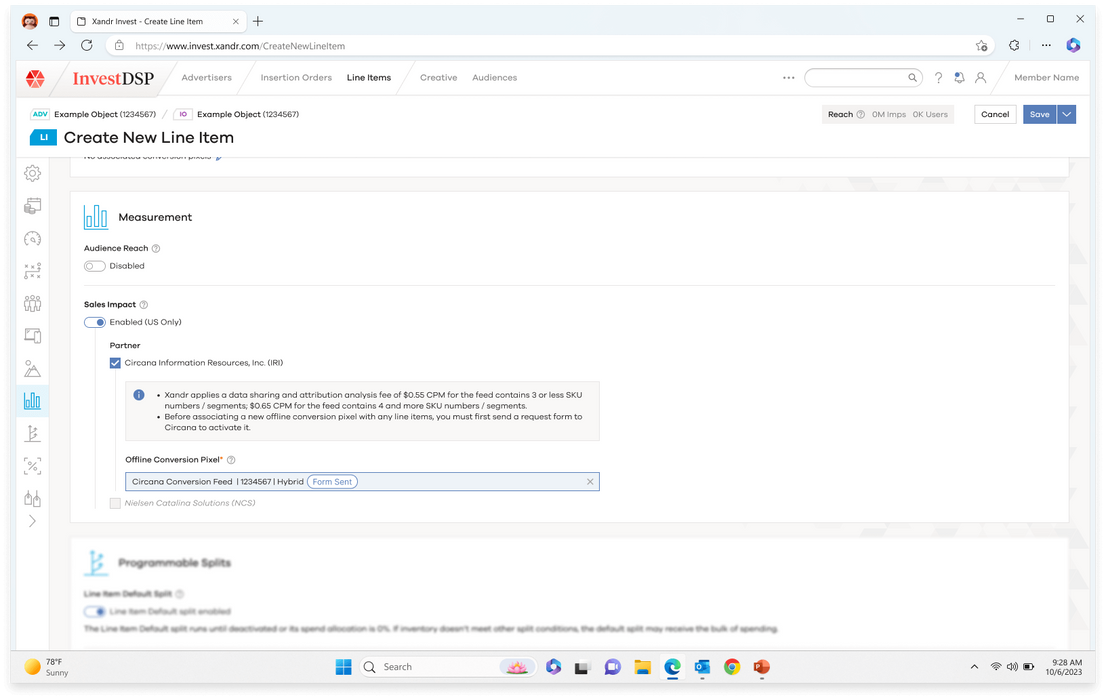
Task: Click the Form Sent tag
Action: (332, 482)
